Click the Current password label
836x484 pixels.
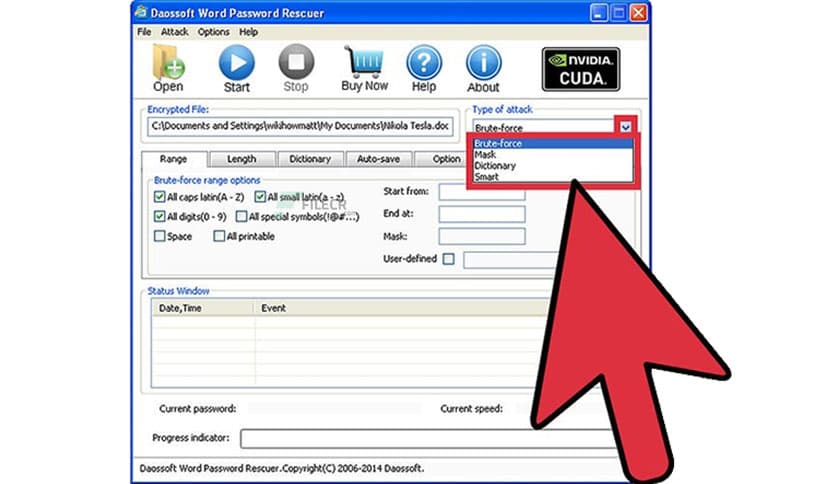(x=198, y=409)
